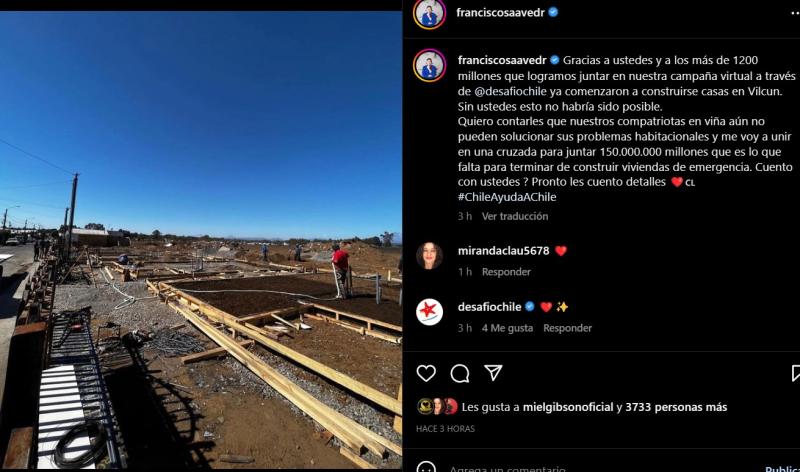800x472 pixels.
Task: Open mielgibsonoficial profile from likes
Action: pyautogui.click(x=568, y=407)
